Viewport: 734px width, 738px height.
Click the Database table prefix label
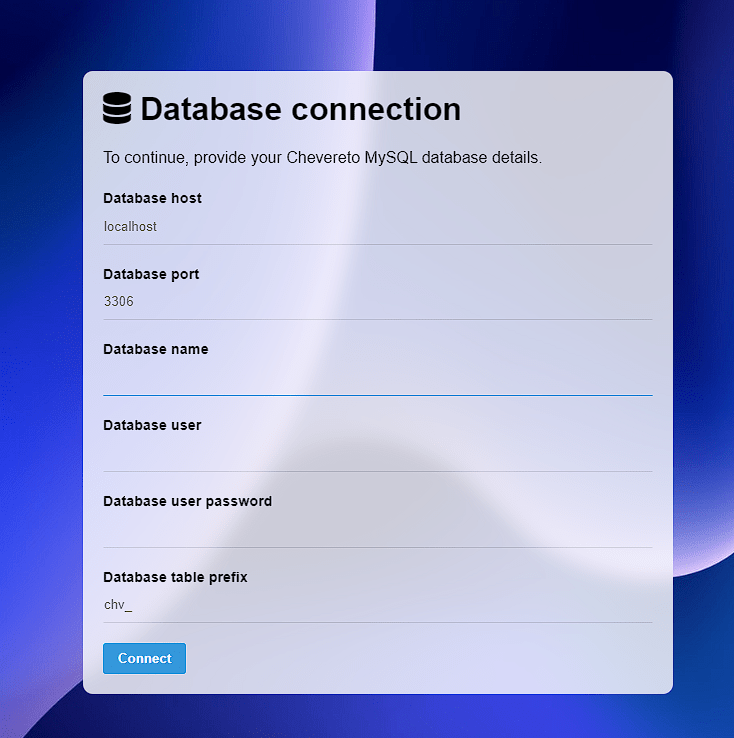(x=175, y=577)
